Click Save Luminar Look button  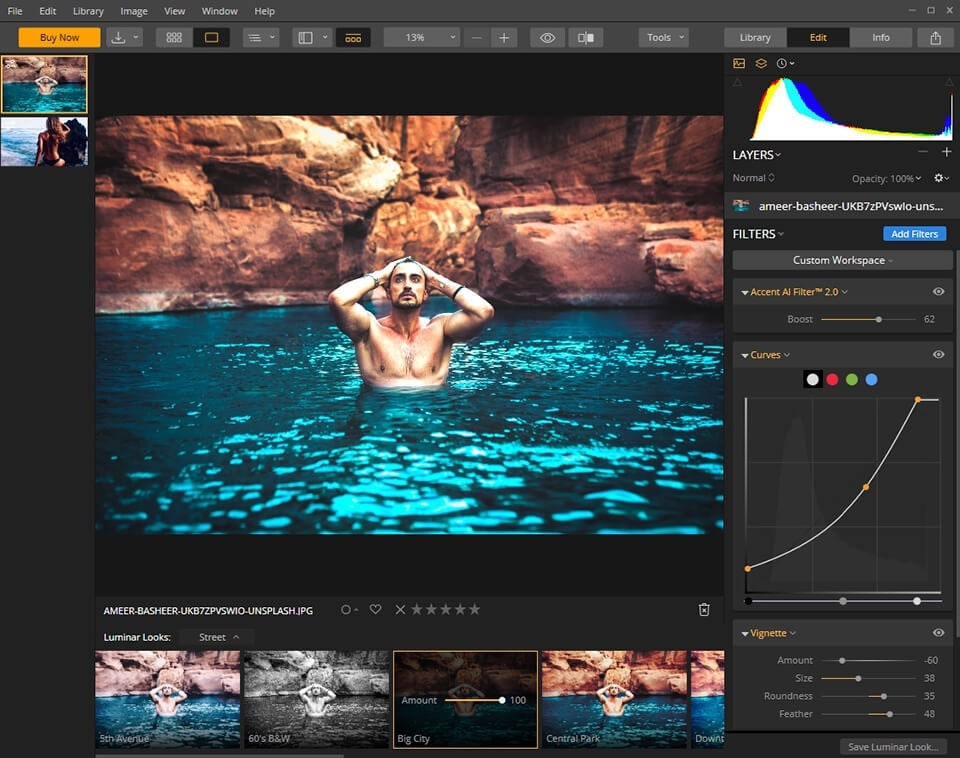pos(893,746)
